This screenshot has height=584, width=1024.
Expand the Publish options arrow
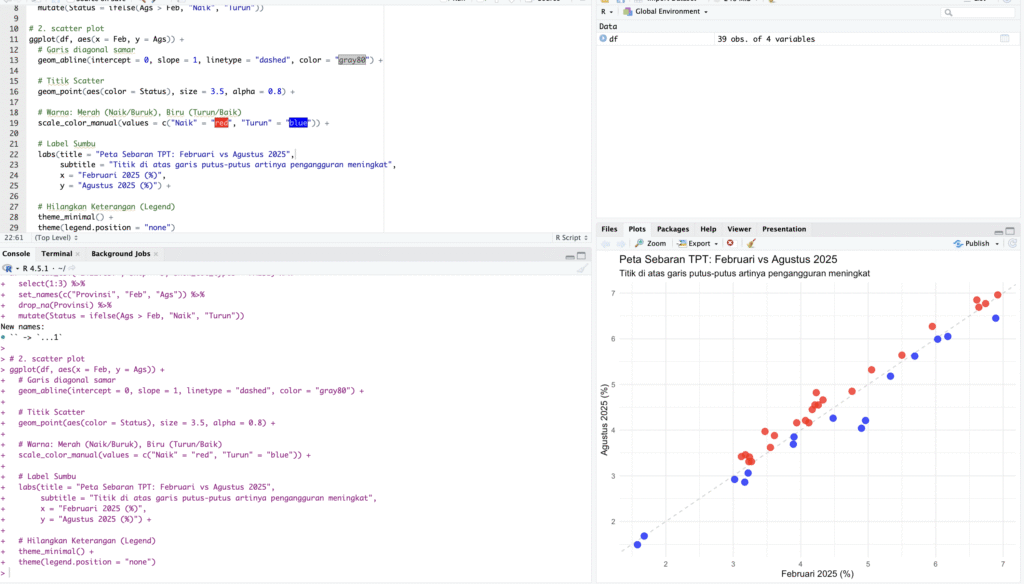(x=997, y=243)
